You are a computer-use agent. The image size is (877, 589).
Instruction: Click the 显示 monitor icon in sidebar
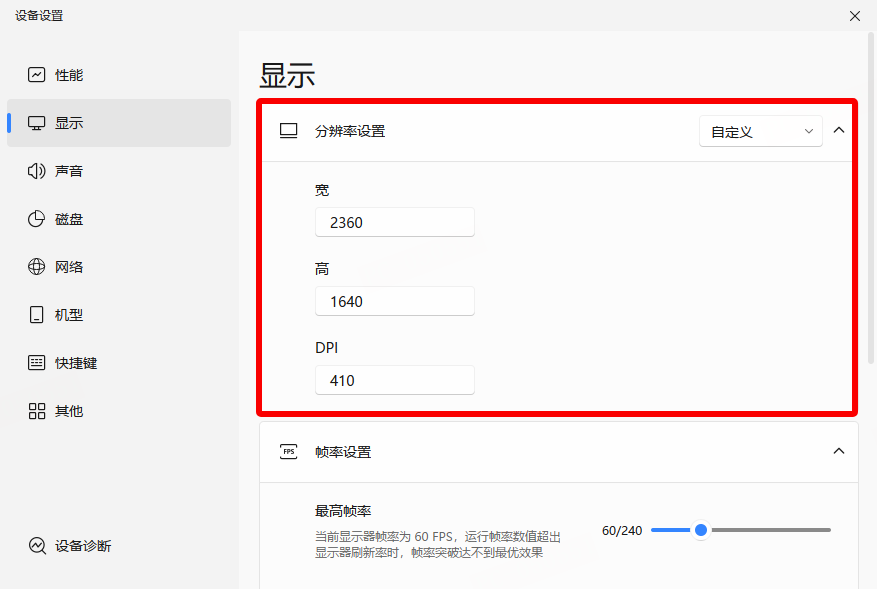click(37, 123)
